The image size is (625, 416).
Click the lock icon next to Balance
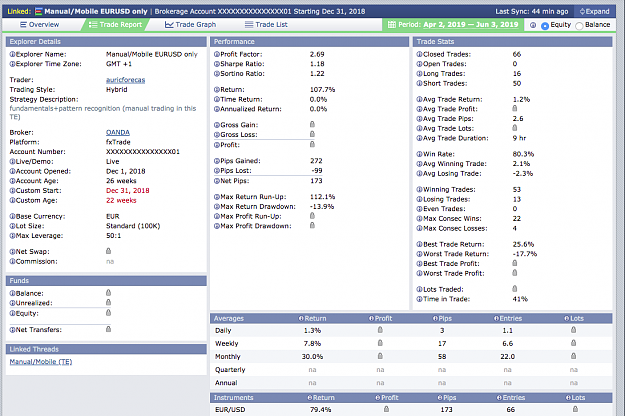[x=108, y=292]
